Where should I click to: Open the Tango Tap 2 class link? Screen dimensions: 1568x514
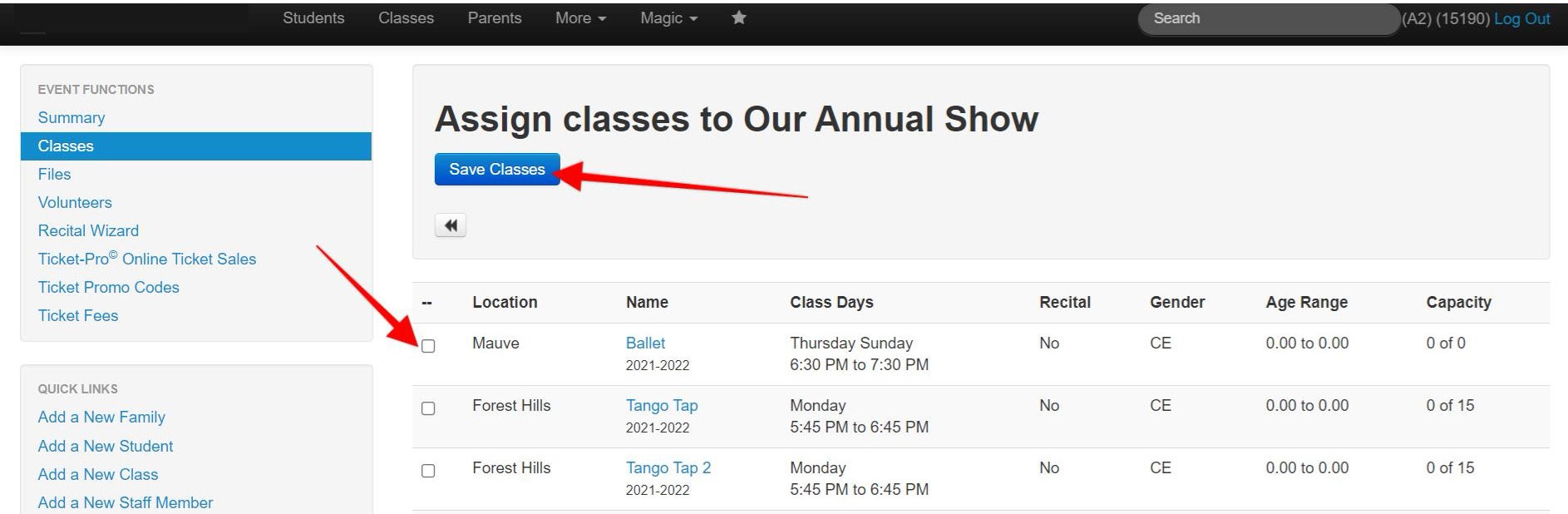(668, 467)
